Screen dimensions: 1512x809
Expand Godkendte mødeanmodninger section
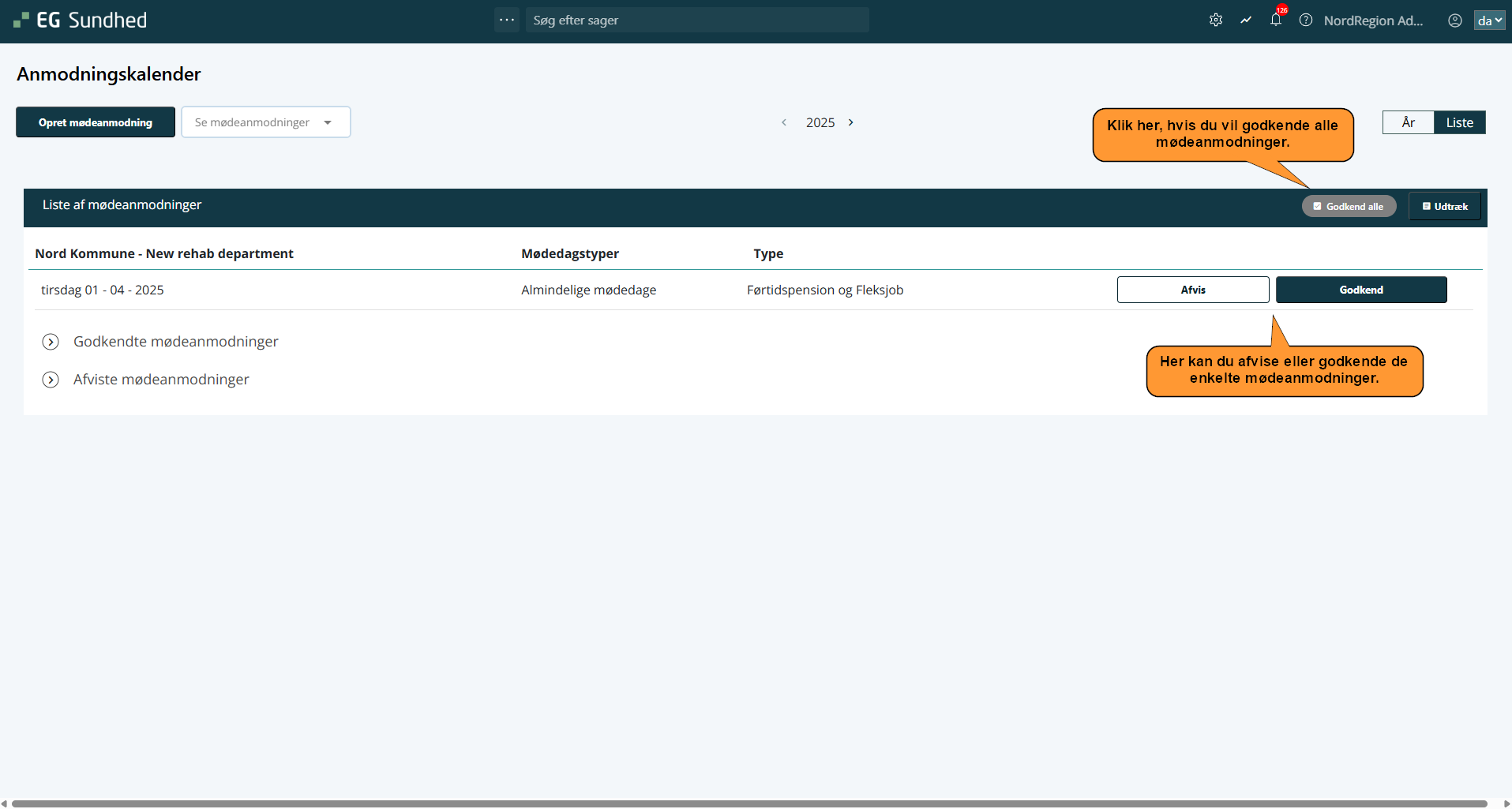(51, 342)
